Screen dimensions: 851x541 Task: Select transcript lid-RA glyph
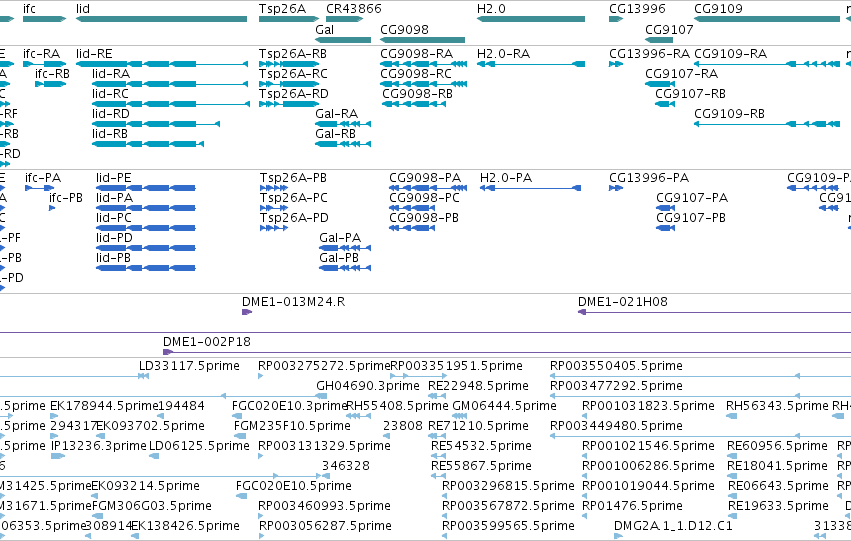(170, 84)
